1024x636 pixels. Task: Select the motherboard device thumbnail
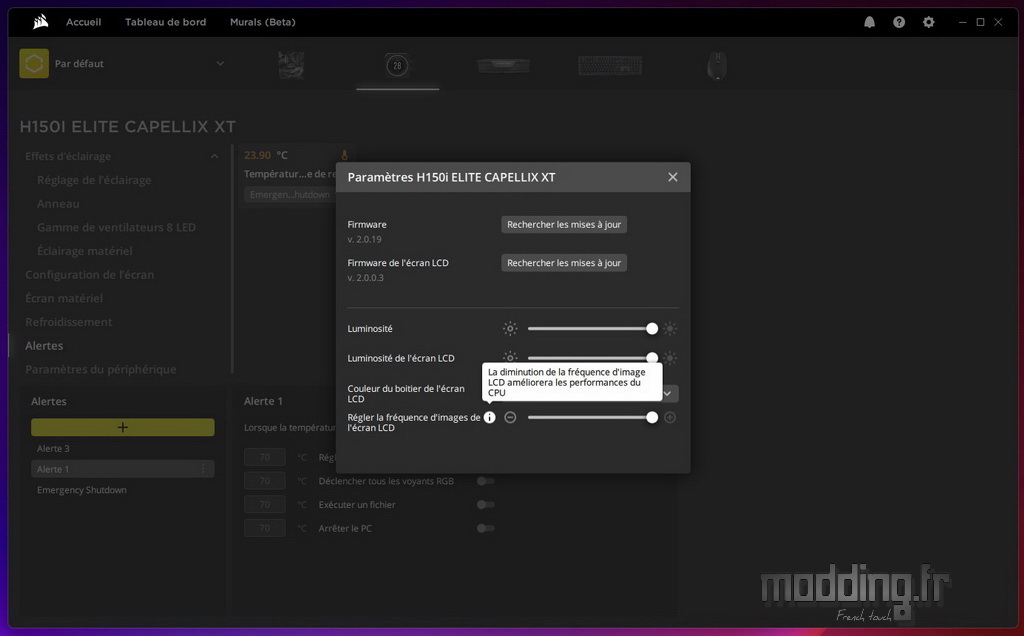pyautogui.click(x=291, y=65)
